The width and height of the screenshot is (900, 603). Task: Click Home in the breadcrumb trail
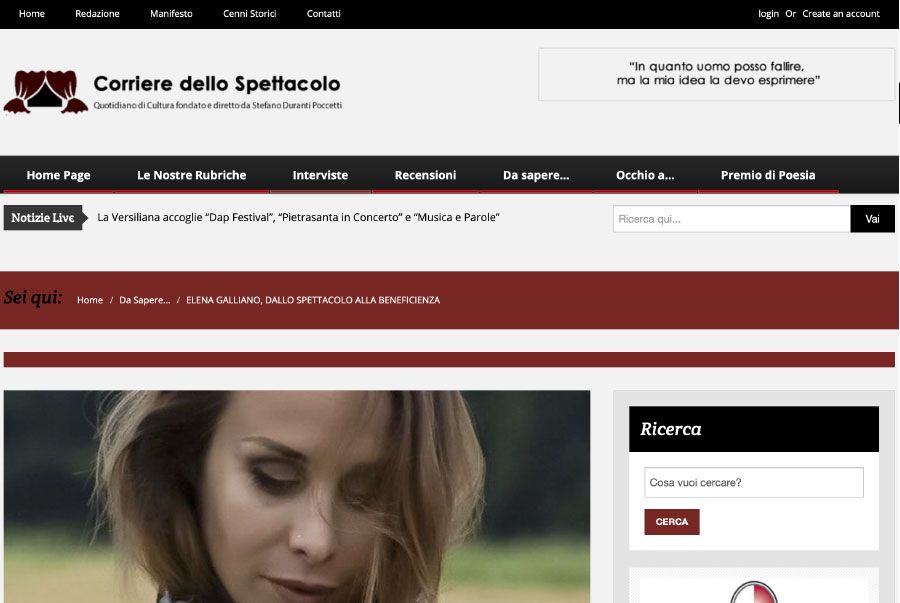90,300
